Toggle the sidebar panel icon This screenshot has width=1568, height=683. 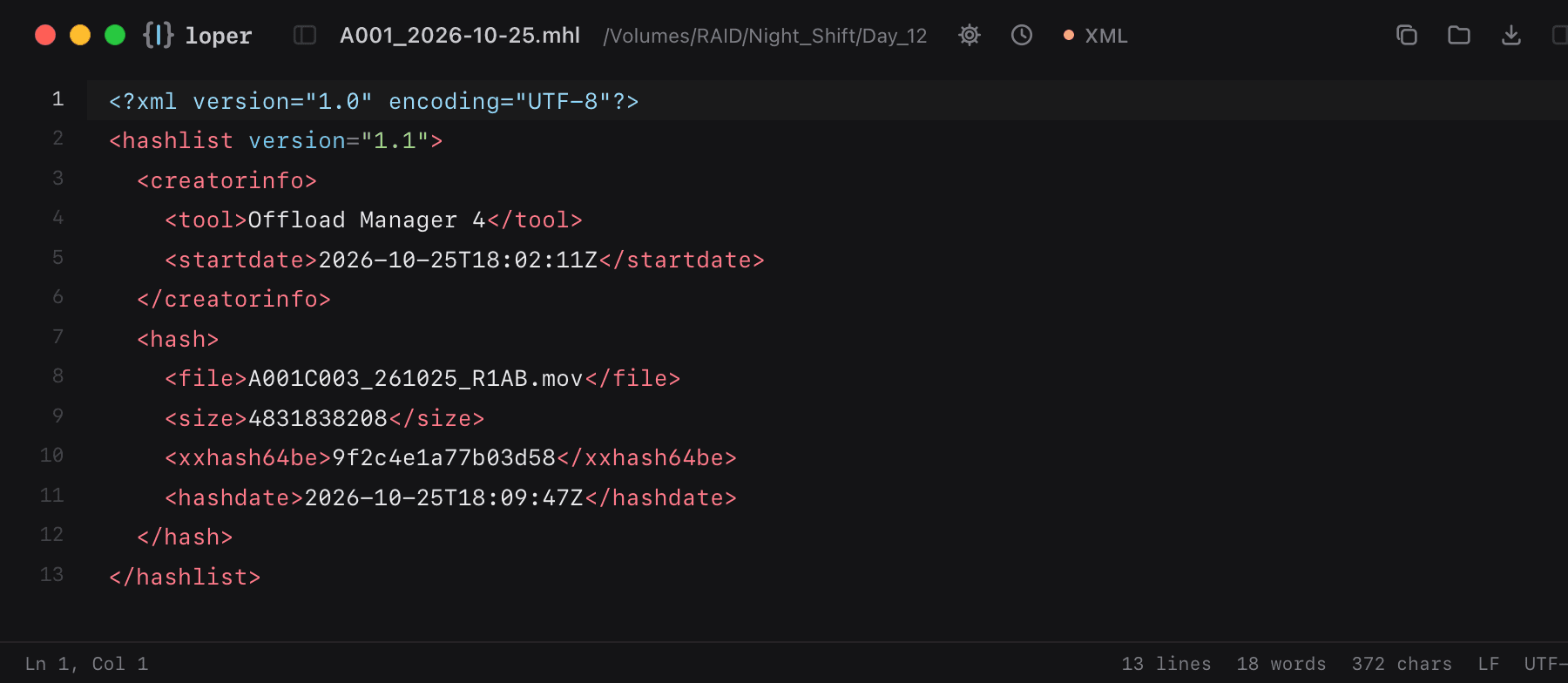(x=305, y=35)
